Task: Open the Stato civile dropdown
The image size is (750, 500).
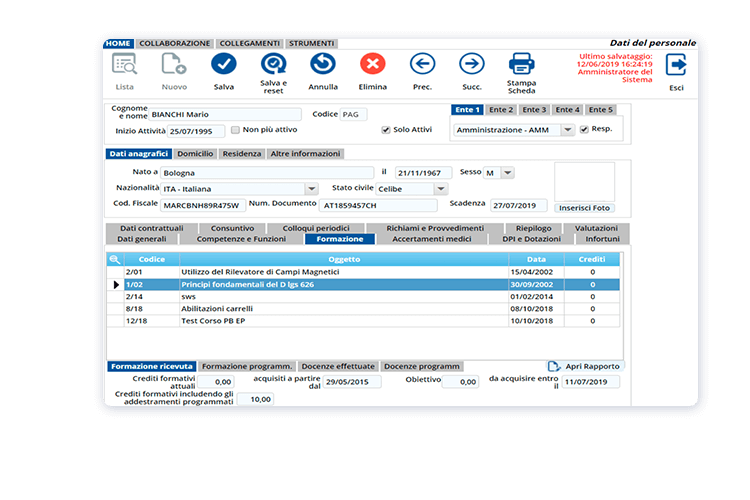Action: pyautogui.click(x=441, y=189)
